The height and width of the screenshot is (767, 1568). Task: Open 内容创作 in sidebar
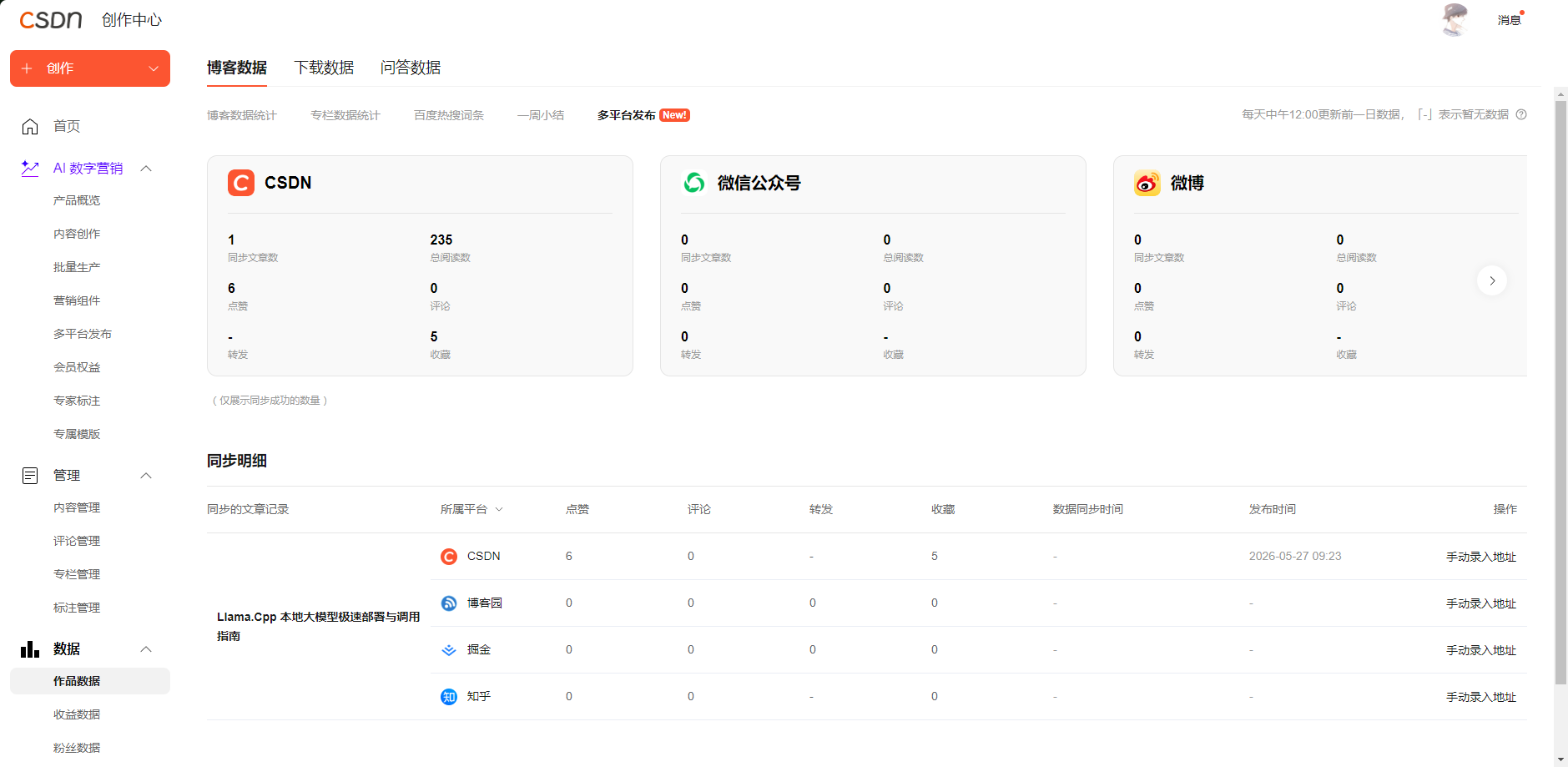(77, 234)
